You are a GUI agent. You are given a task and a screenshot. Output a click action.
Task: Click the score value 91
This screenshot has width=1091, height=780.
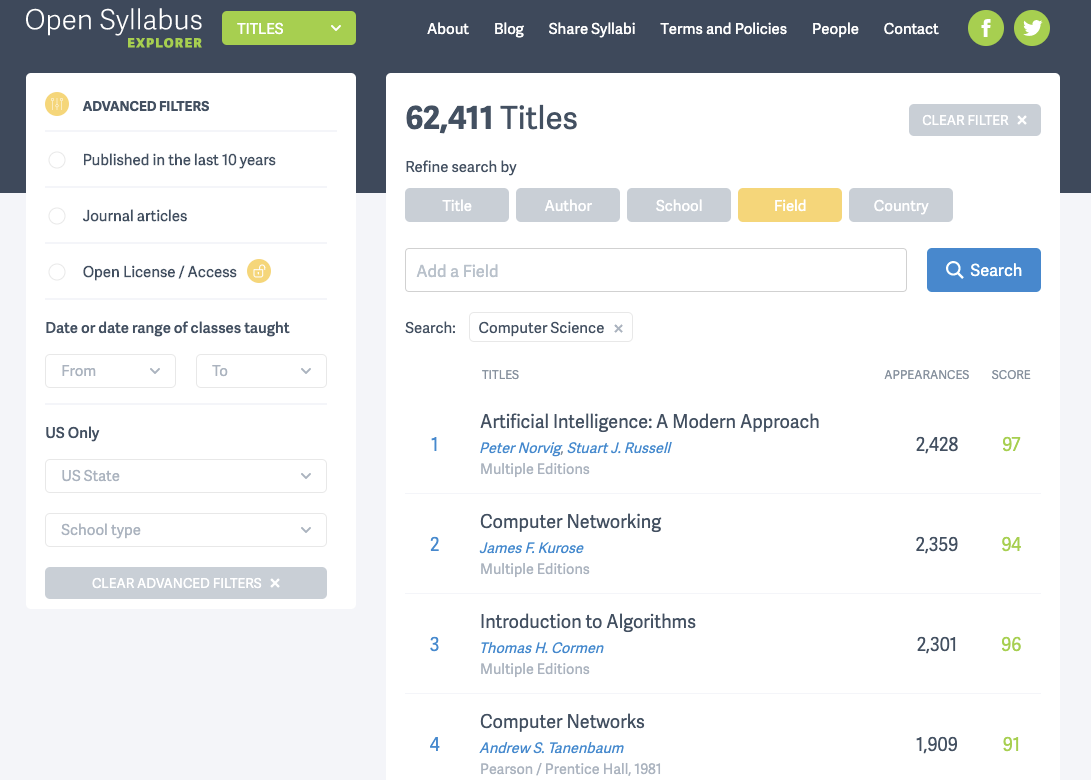(x=1011, y=745)
